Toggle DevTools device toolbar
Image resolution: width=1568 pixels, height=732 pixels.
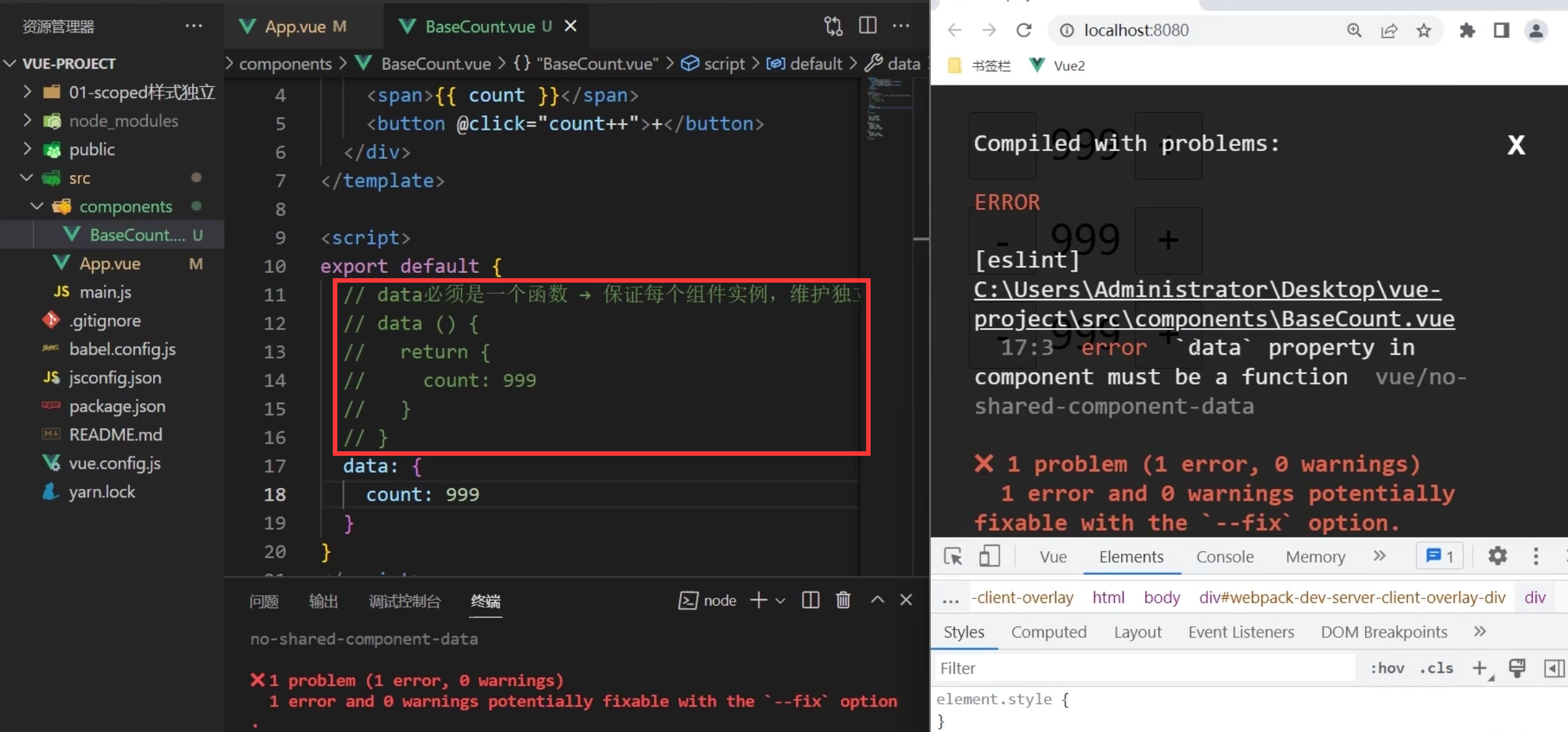tap(989, 556)
